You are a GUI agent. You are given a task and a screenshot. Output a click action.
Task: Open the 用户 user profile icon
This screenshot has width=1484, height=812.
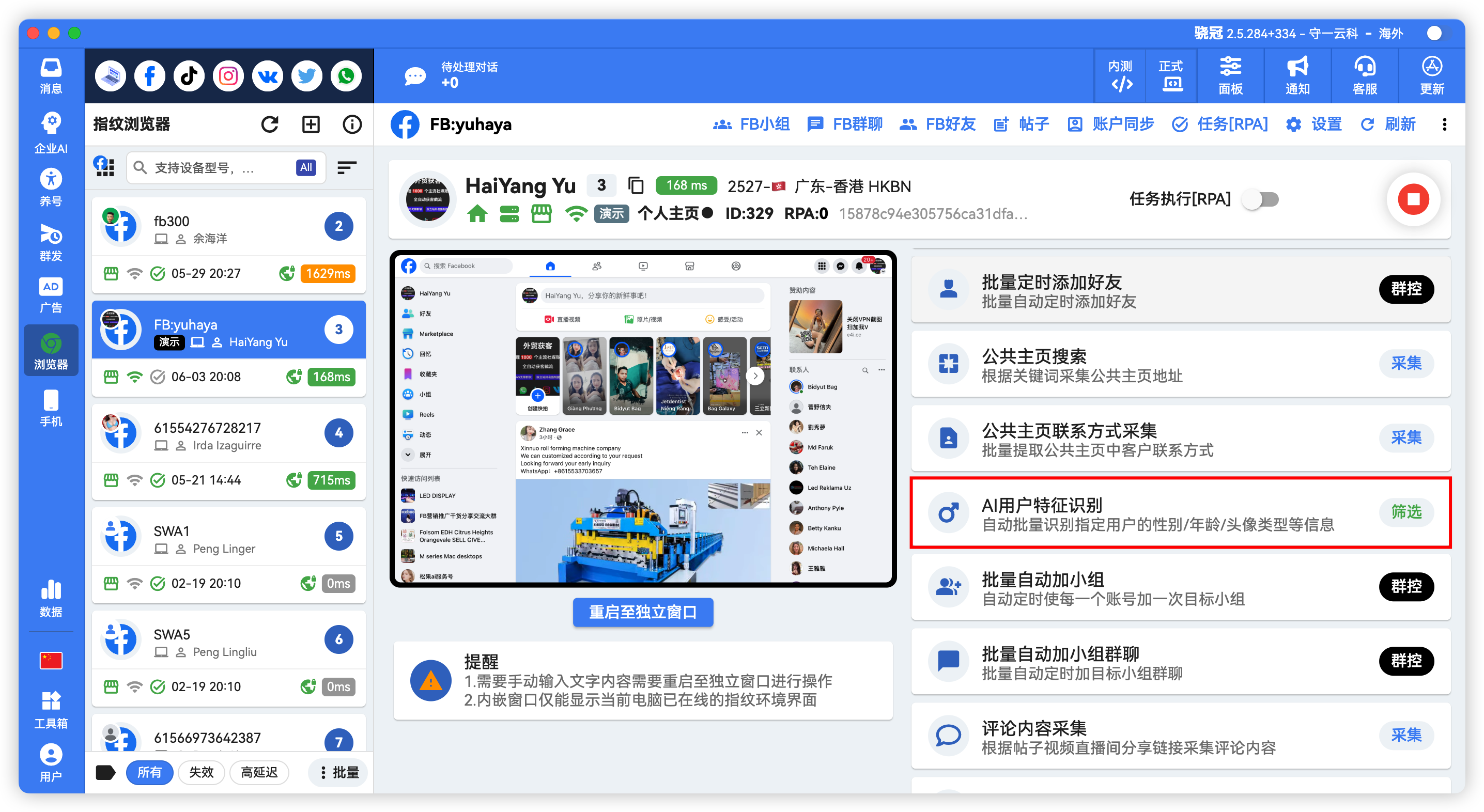pyautogui.click(x=51, y=763)
